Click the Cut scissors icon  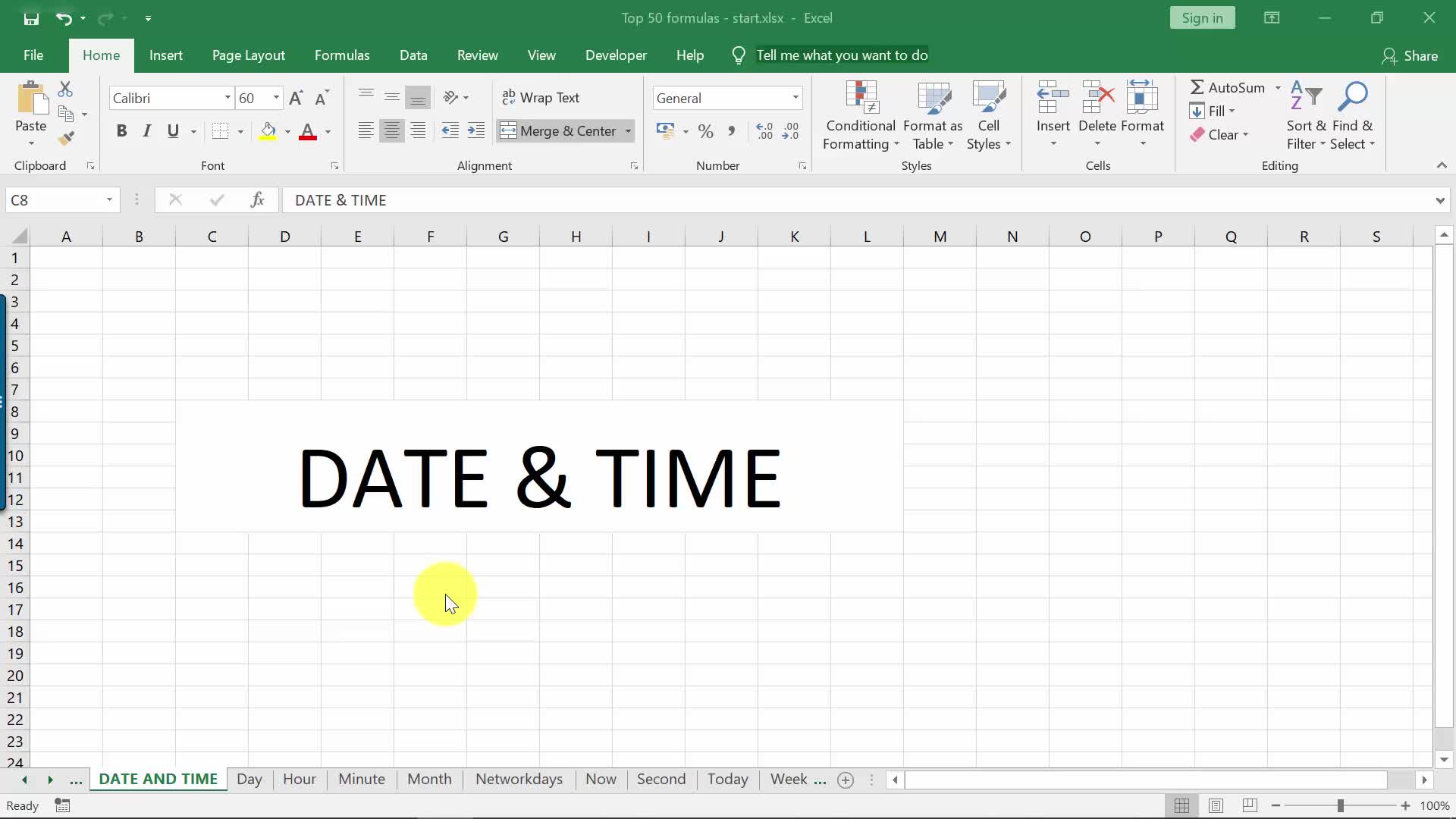(65, 89)
